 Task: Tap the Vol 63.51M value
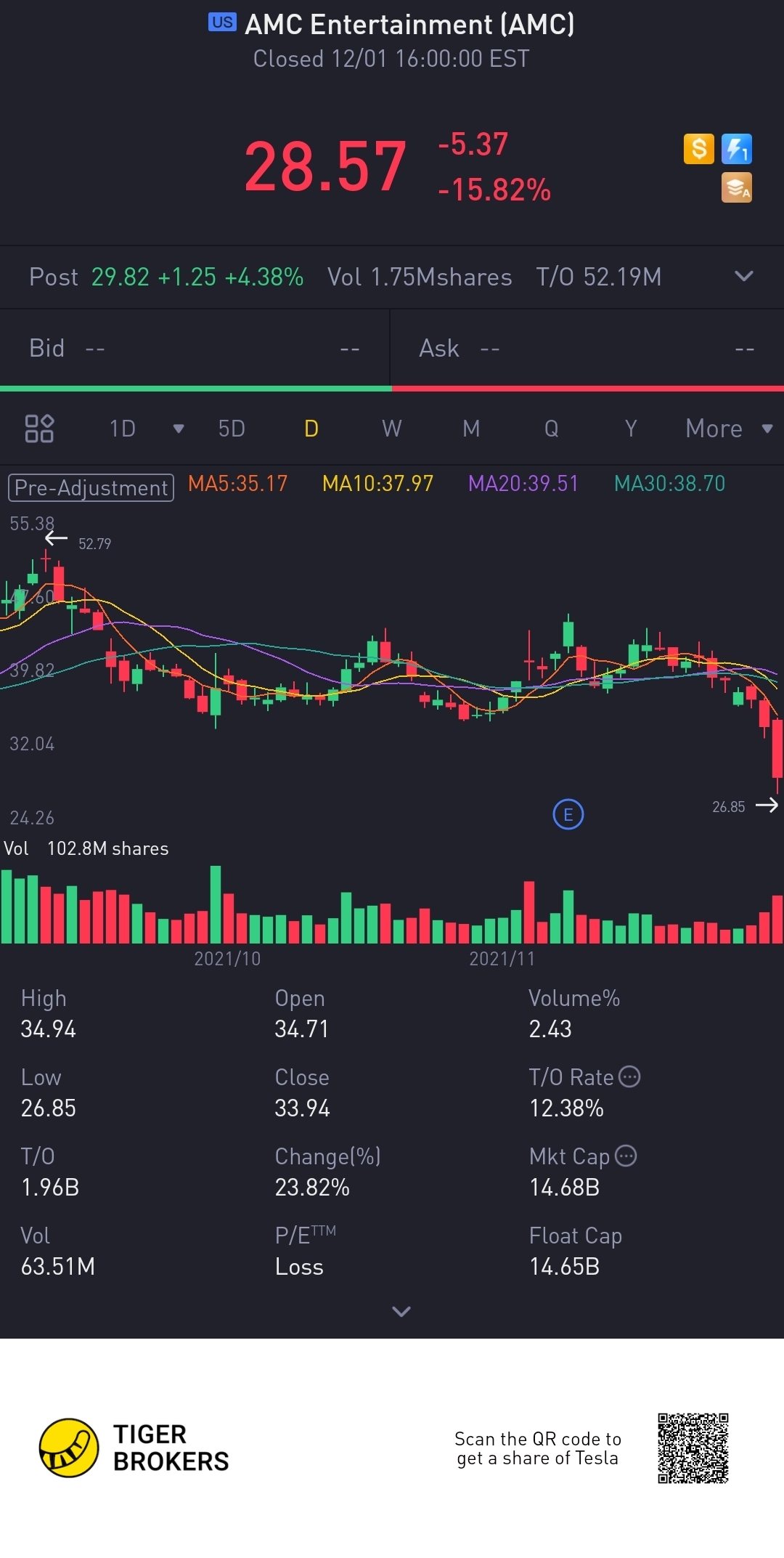58,1267
